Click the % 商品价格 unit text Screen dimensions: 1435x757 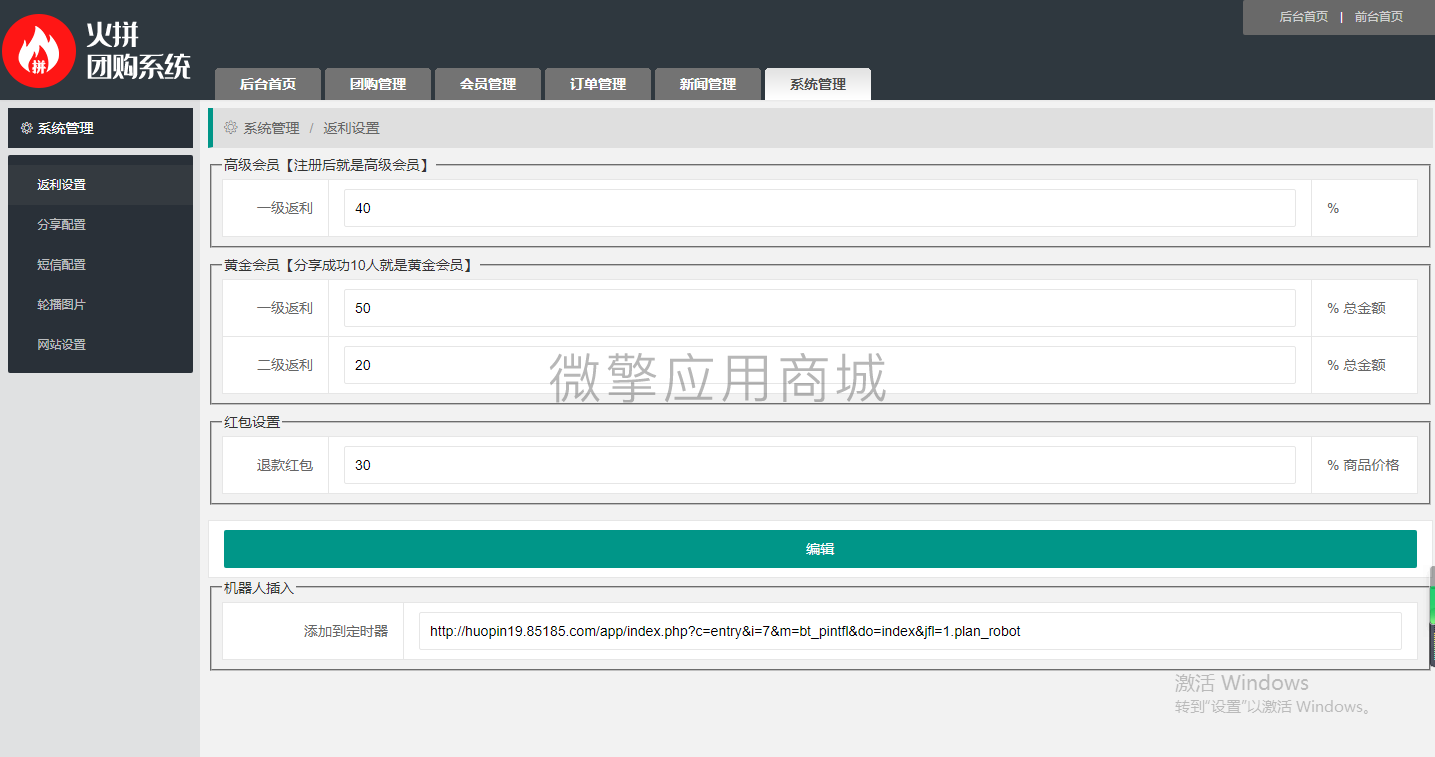point(1363,465)
